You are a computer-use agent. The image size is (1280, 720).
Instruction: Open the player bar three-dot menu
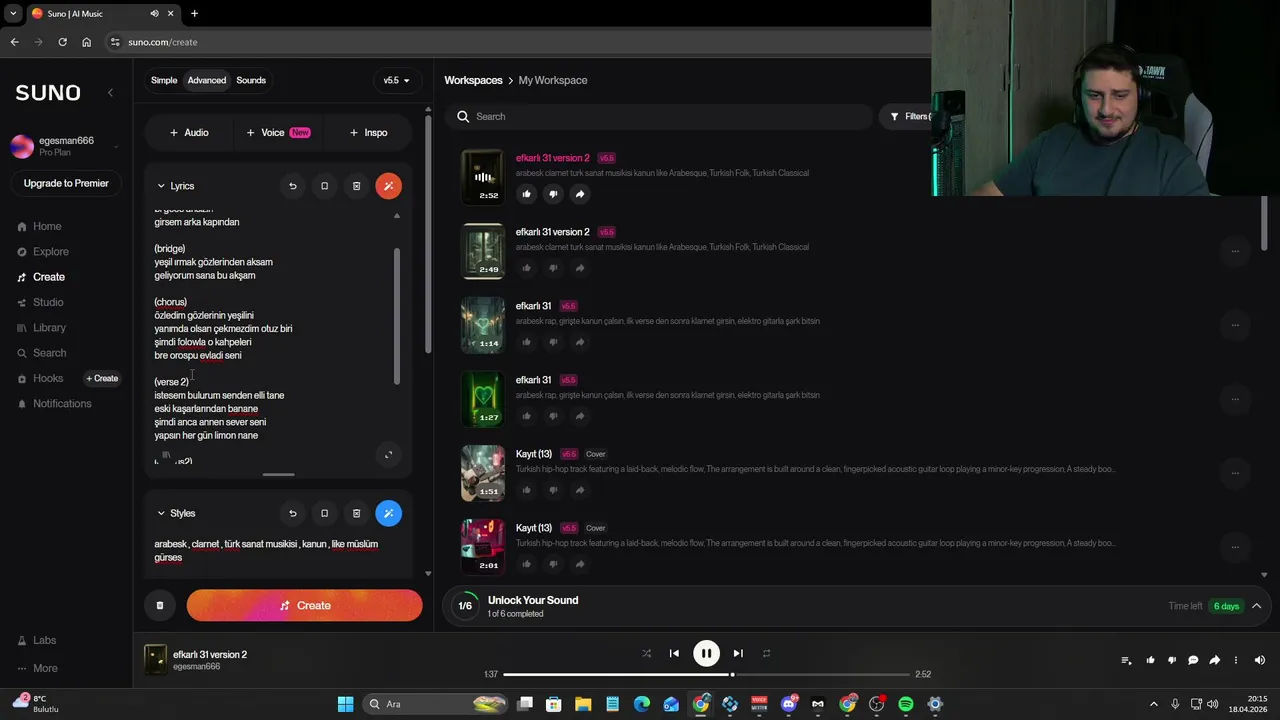1236,660
